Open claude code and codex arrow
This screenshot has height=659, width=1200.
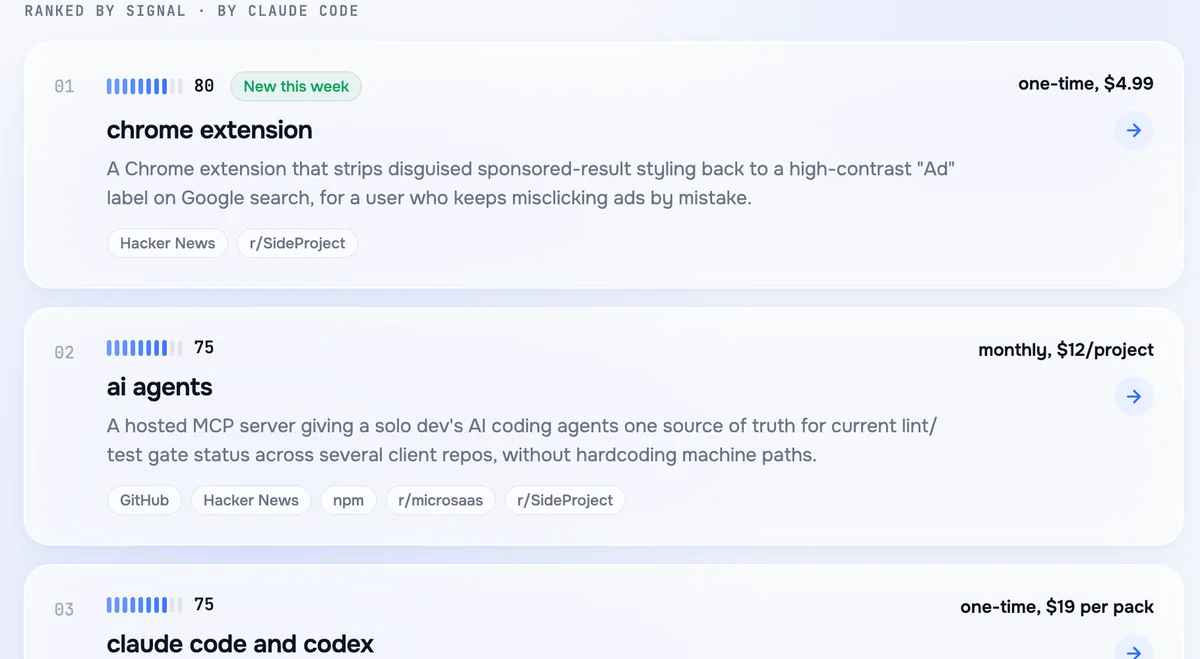click(1134, 648)
